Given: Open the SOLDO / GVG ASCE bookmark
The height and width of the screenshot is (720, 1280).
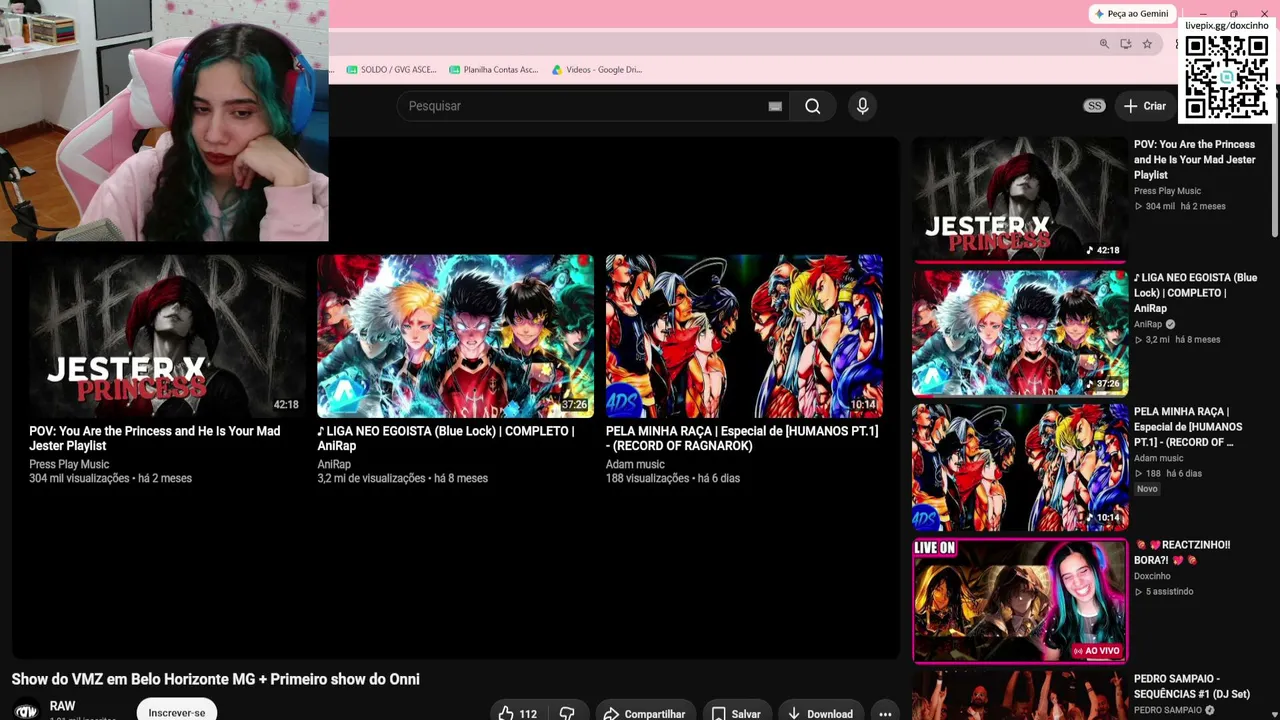Looking at the screenshot, I should pyautogui.click(x=391, y=70).
